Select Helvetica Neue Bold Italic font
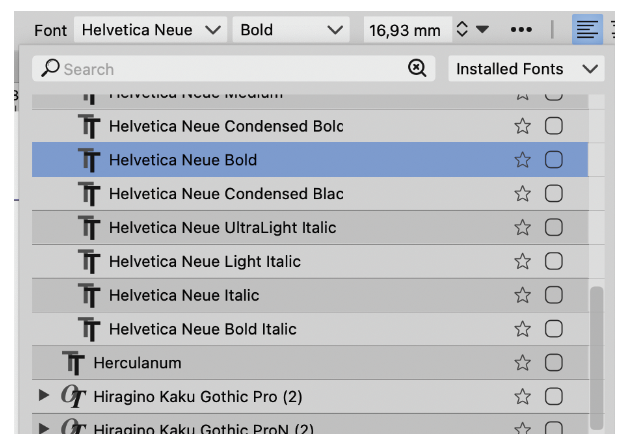Viewport: 632px width, 448px height. coord(310,329)
